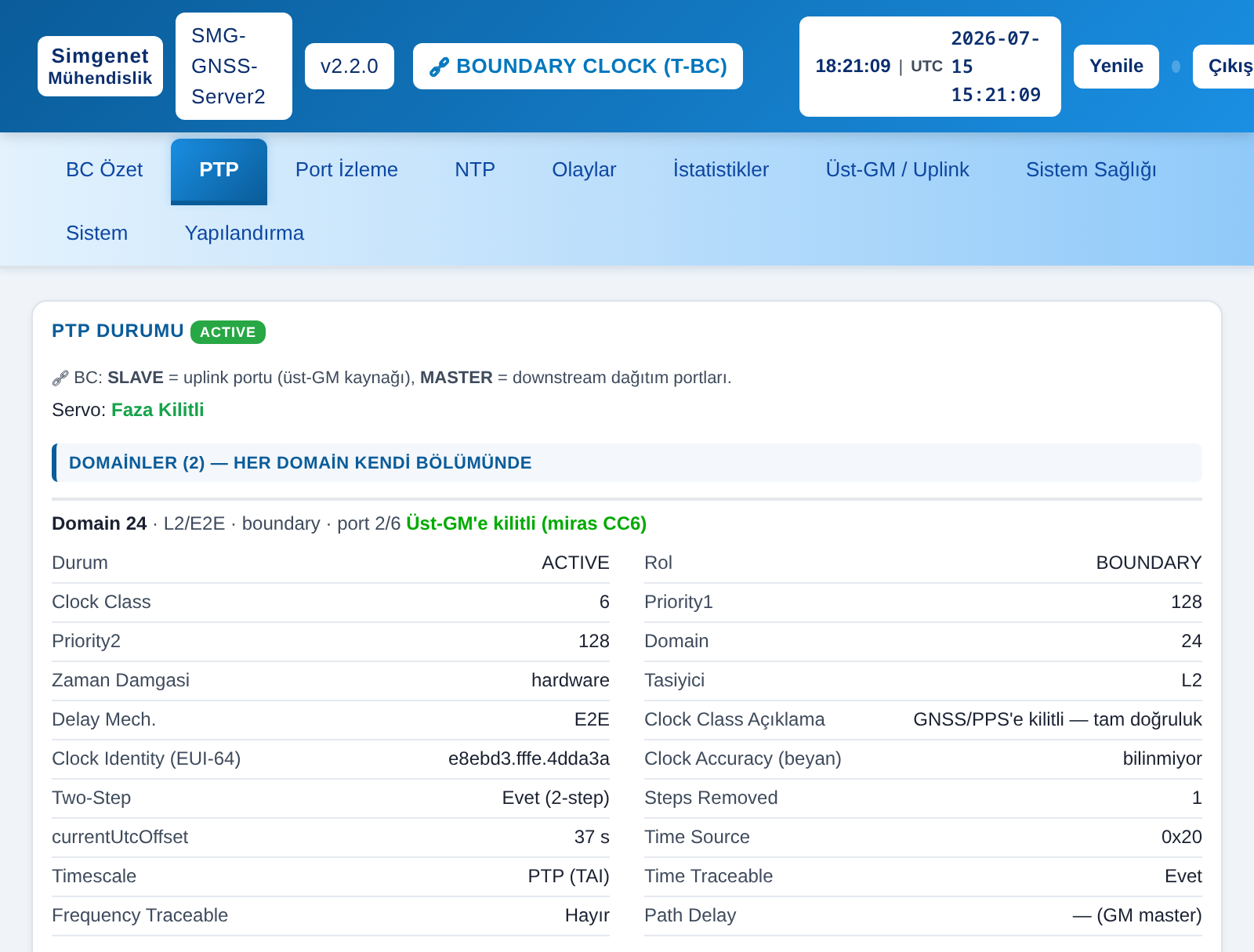Click the Domain row value 24

coord(1191,641)
